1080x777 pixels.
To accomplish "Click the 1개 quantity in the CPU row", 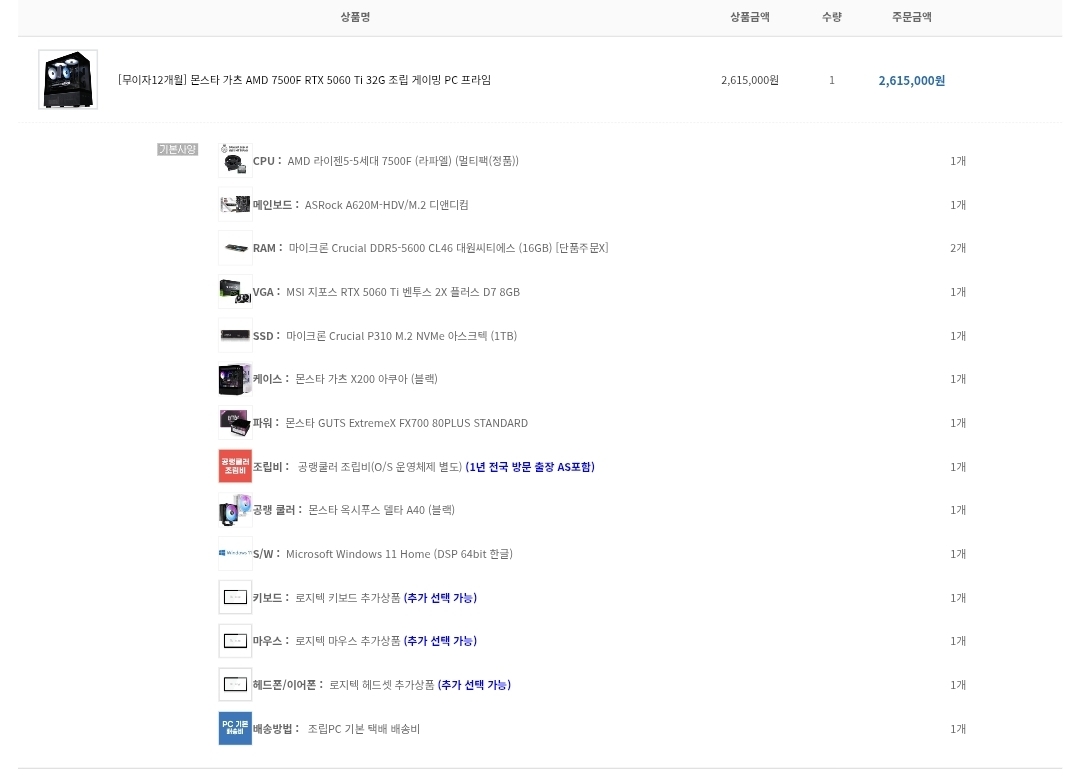I will coord(958,161).
